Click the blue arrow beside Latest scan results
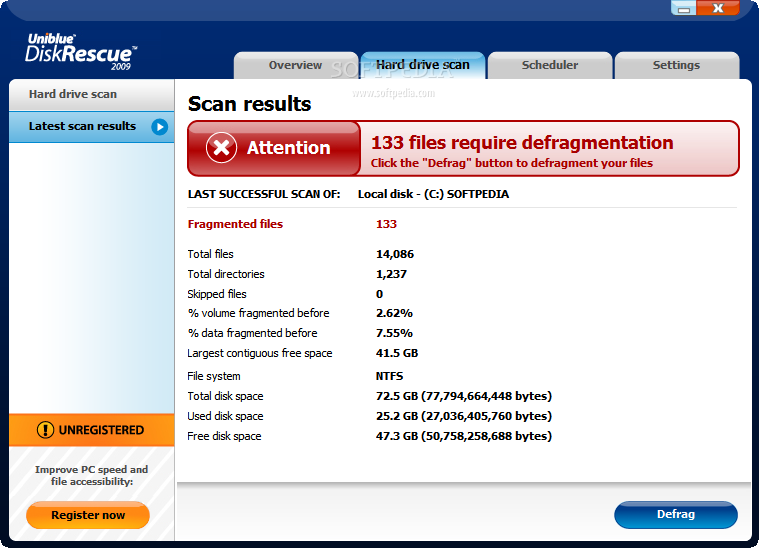Image resolution: width=759 pixels, height=548 pixels. 159,127
